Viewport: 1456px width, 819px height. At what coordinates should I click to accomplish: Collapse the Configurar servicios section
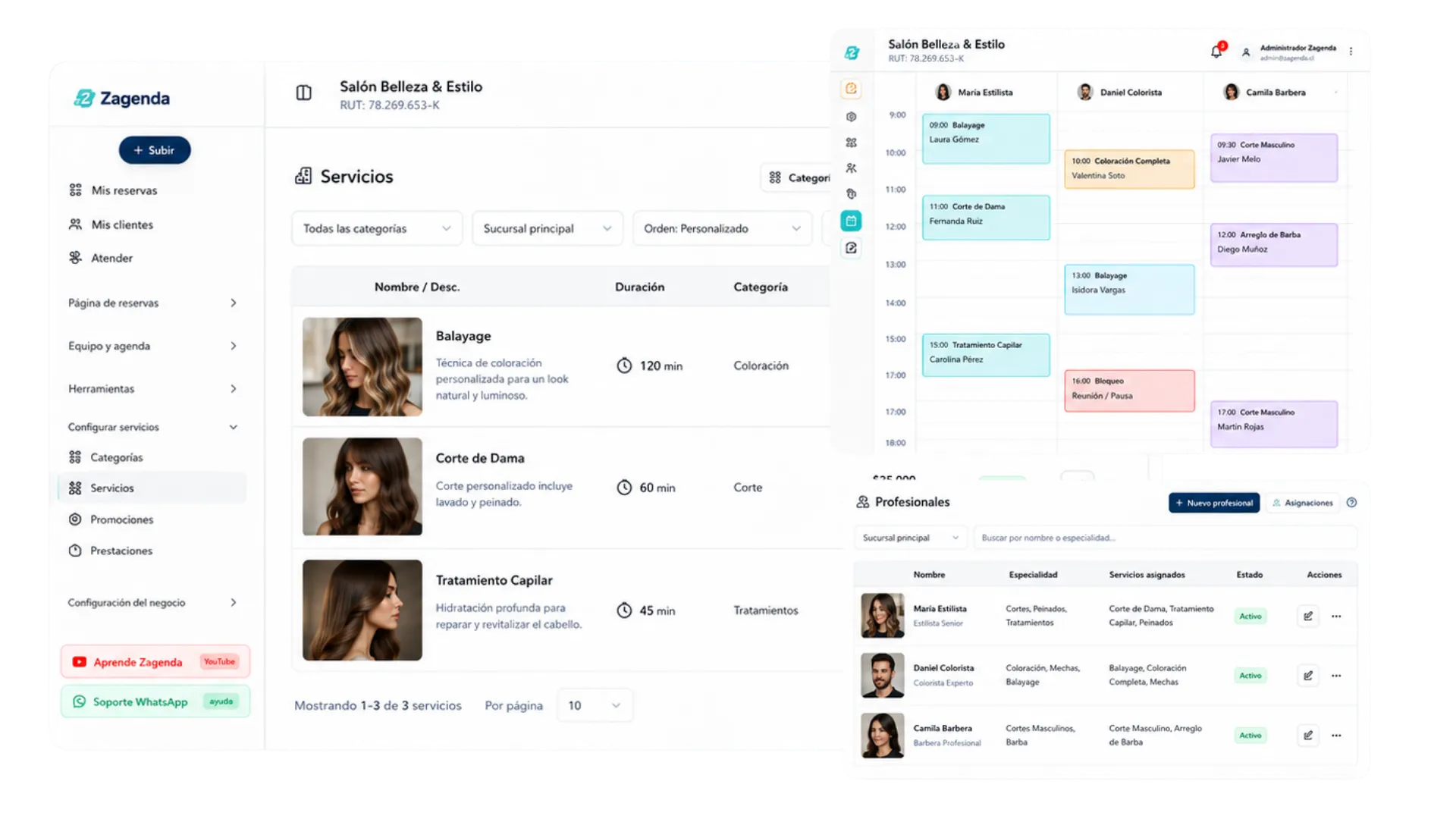click(152, 427)
